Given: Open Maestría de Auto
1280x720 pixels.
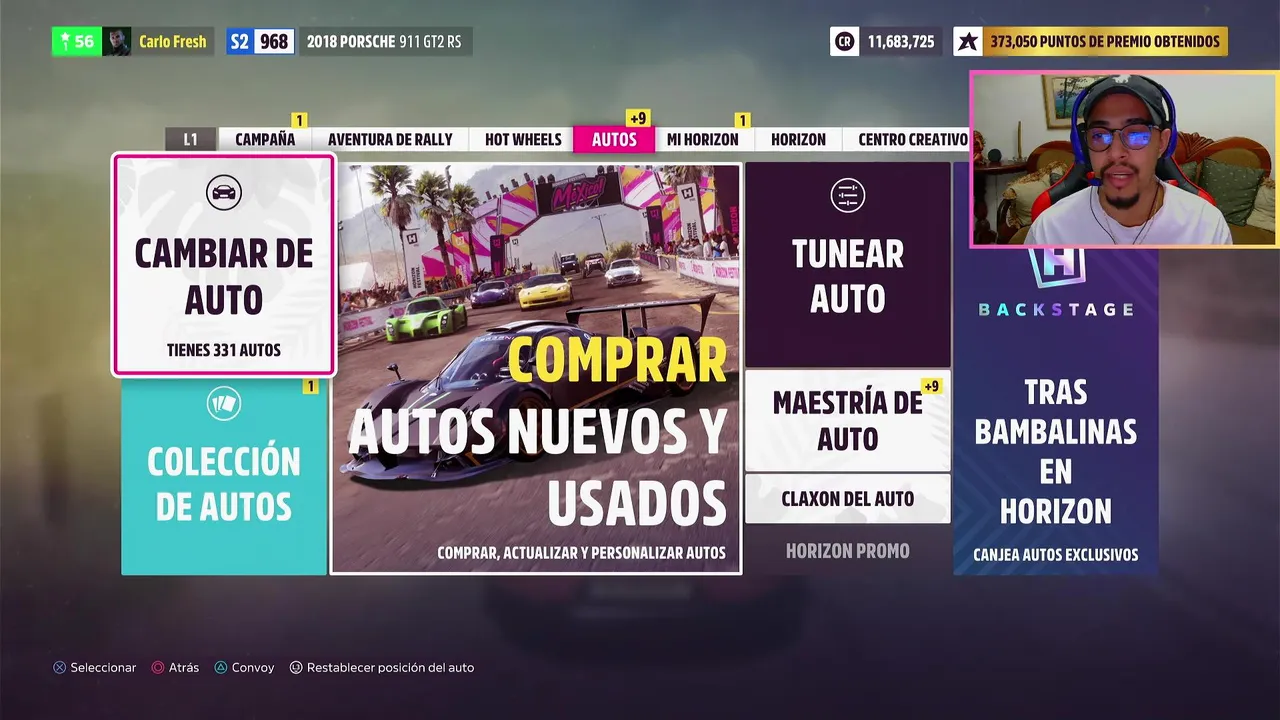Looking at the screenshot, I should (848, 420).
